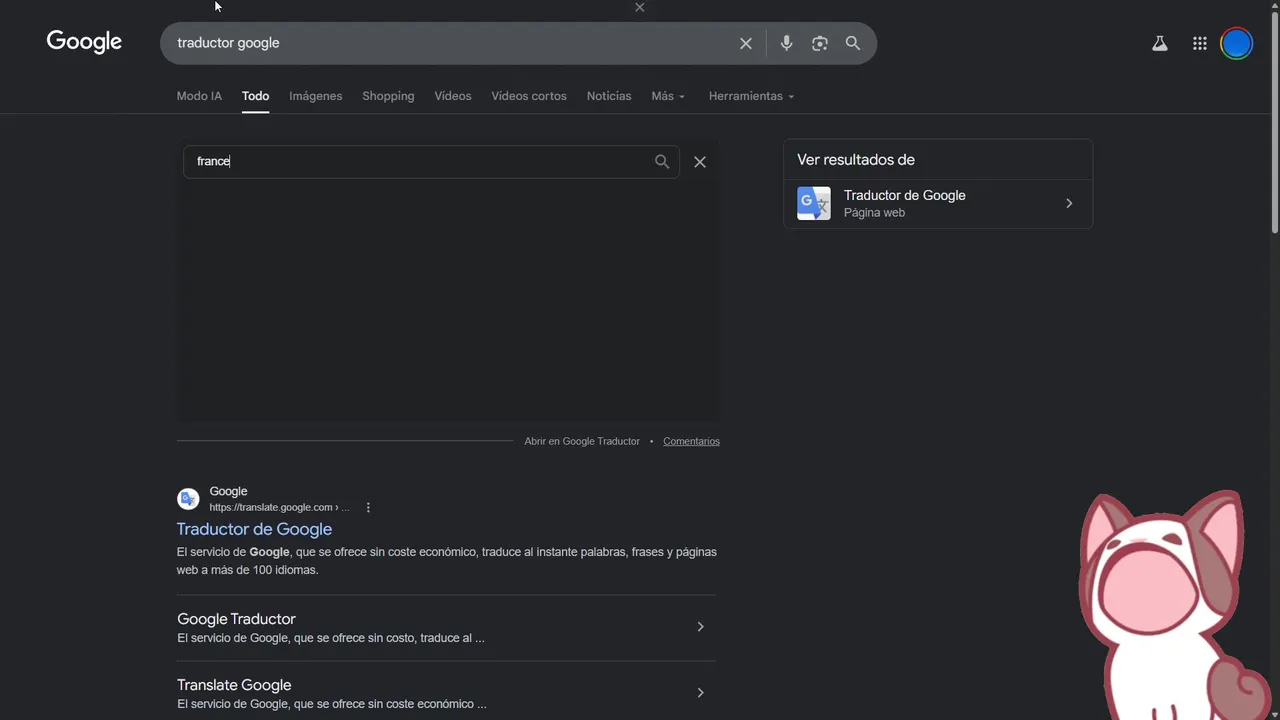Open three-dot menu for translate.google.com result
This screenshot has width=1280, height=720.
(368, 507)
